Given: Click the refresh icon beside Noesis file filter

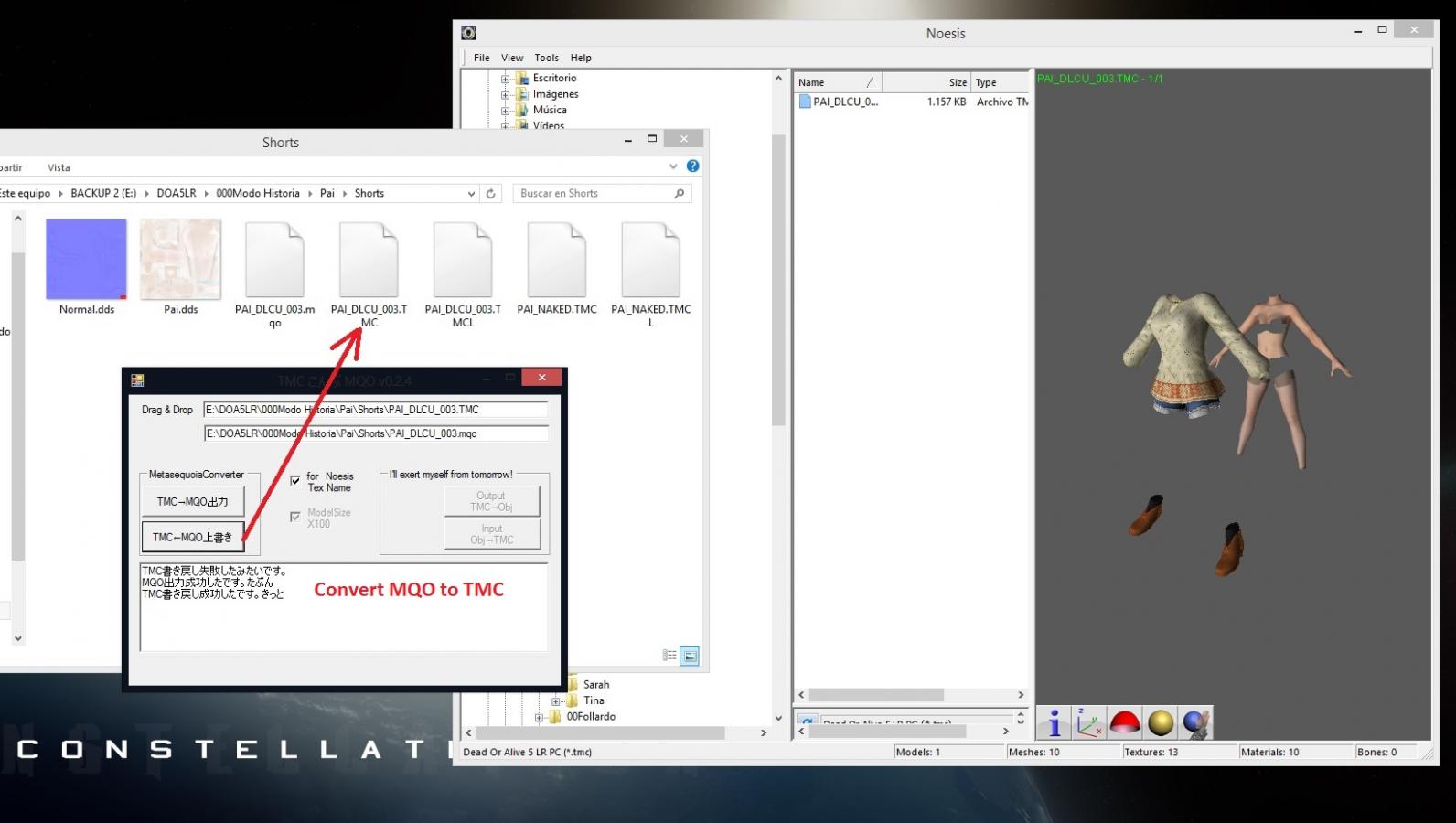Looking at the screenshot, I should (x=807, y=721).
